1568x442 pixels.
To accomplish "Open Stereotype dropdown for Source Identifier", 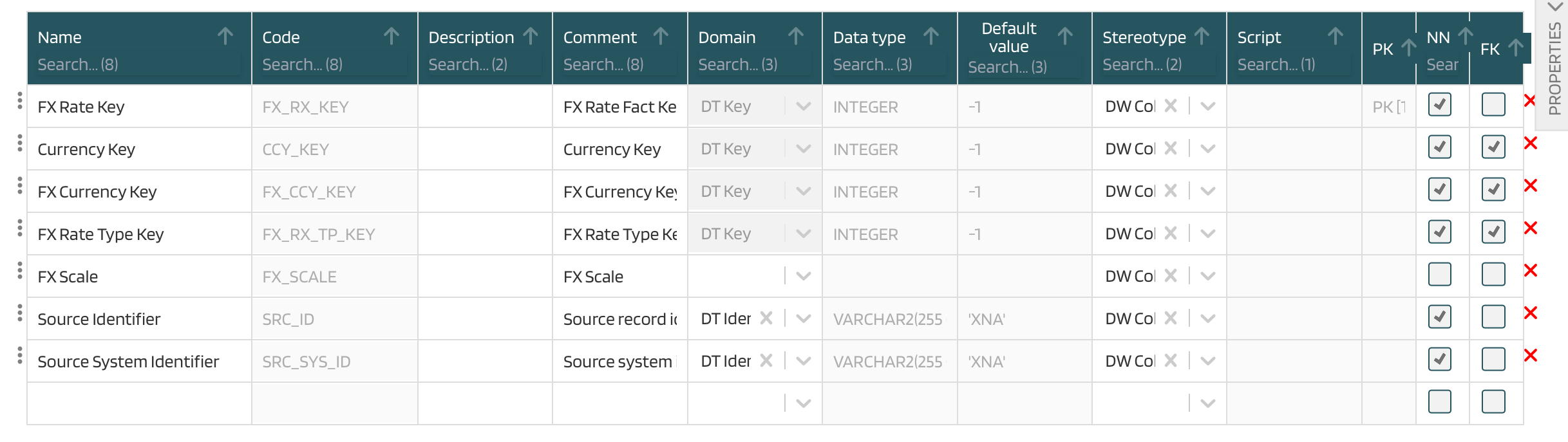I will 1208,318.
